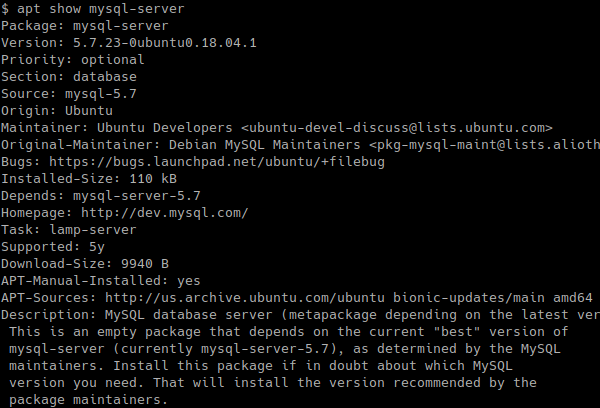Click the Download-Size value 9940 B
The height and width of the screenshot is (408, 600).
[x=145, y=264]
